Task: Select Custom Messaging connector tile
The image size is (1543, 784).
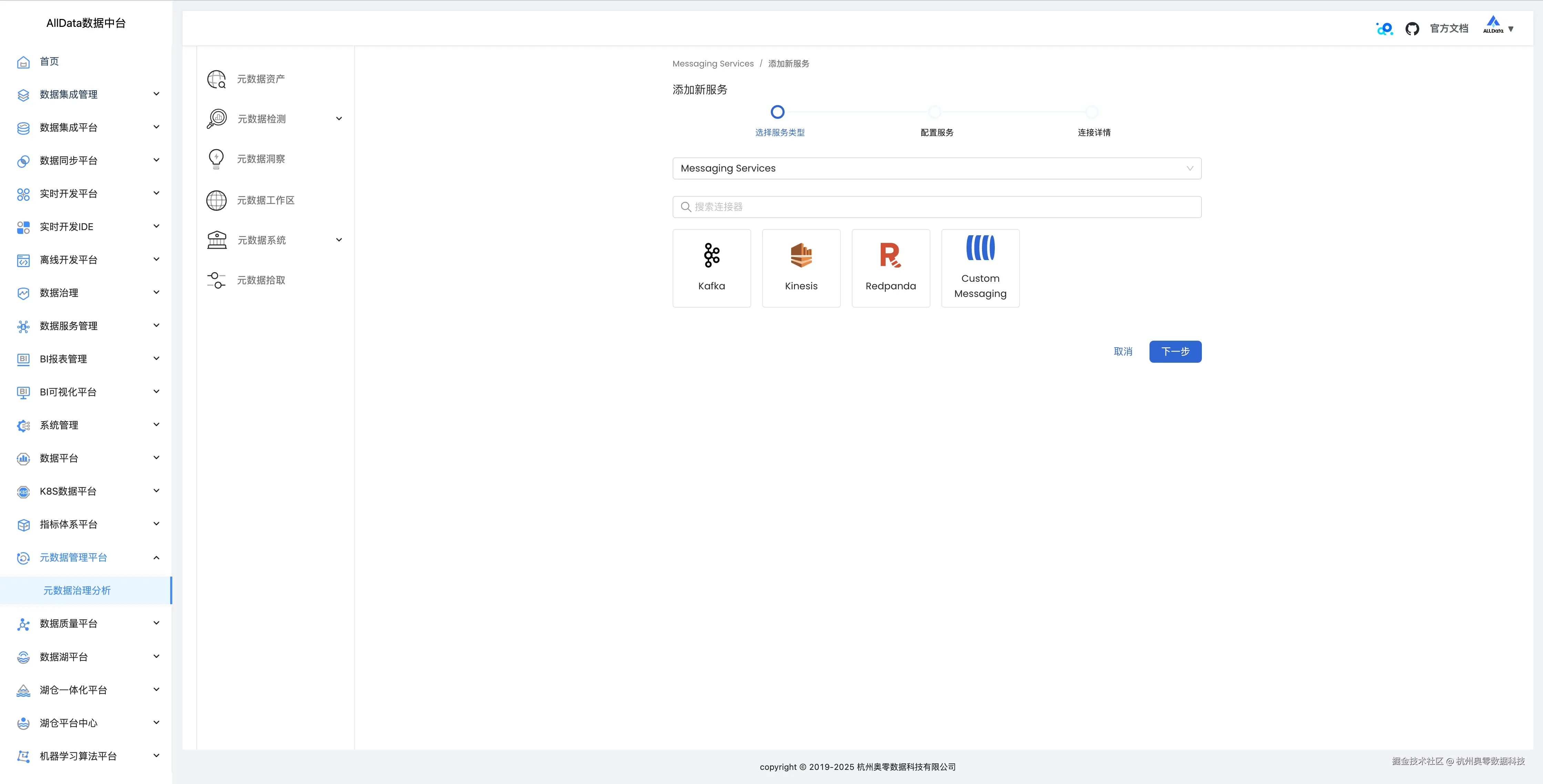Action: click(x=980, y=268)
